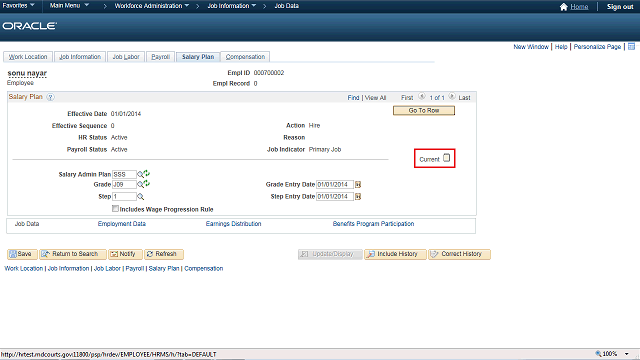Viewport: 640px width, 360px height.
Task: Click the Save button
Action: 22,254
